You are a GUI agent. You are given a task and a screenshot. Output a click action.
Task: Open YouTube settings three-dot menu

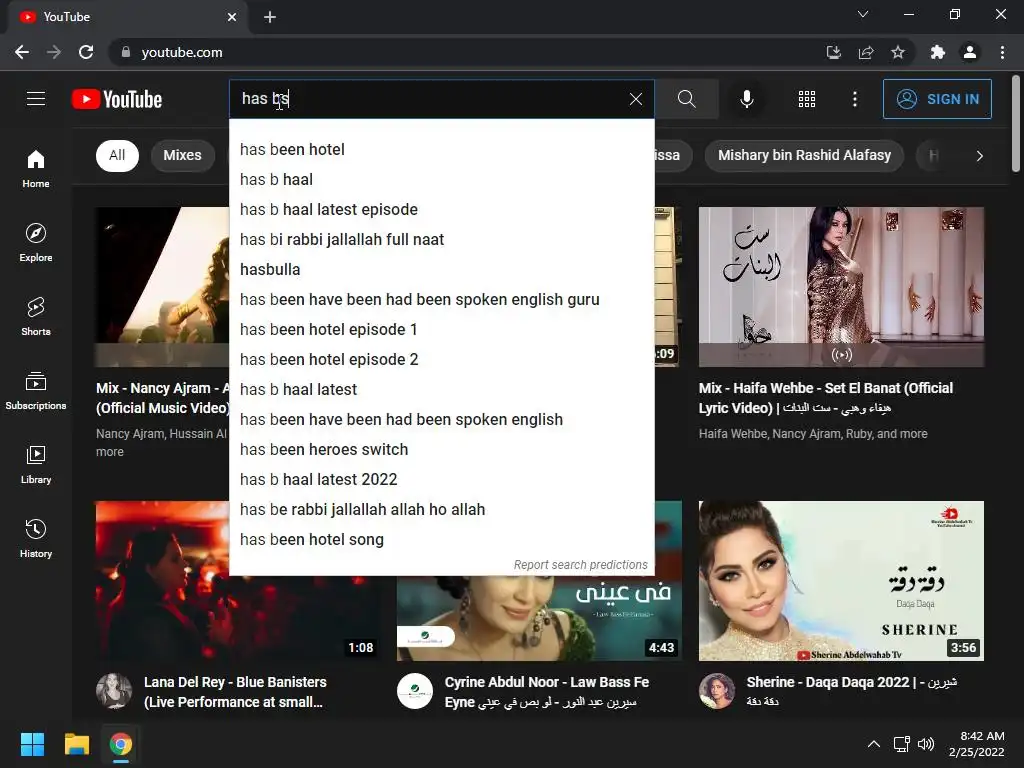point(855,99)
